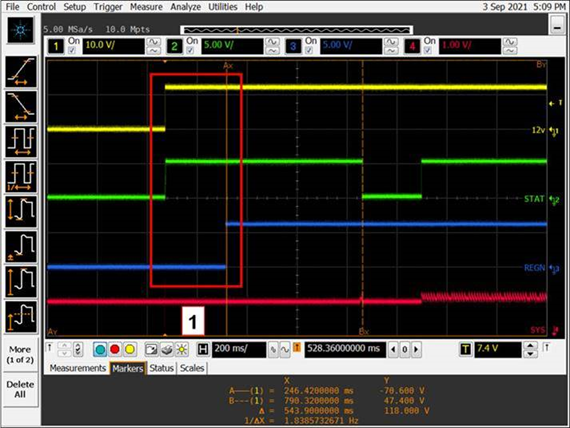Toggle channel 2 On checkbox
The height and width of the screenshot is (428, 570).
pos(190,51)
